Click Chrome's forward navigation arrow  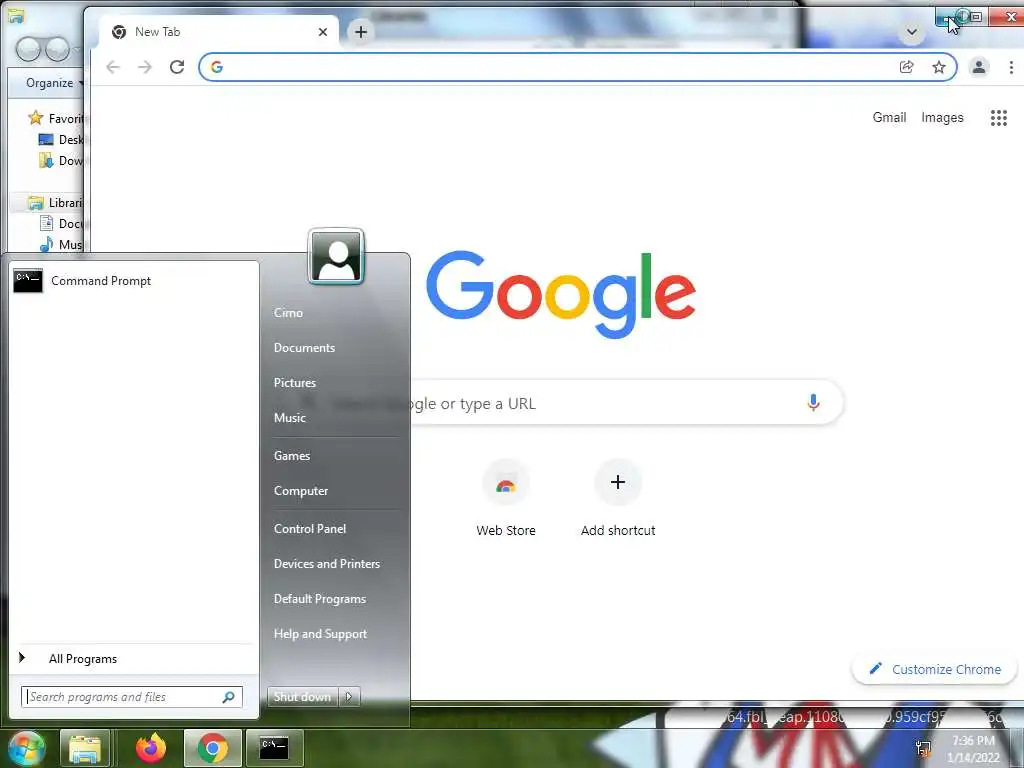click(144, 67)
